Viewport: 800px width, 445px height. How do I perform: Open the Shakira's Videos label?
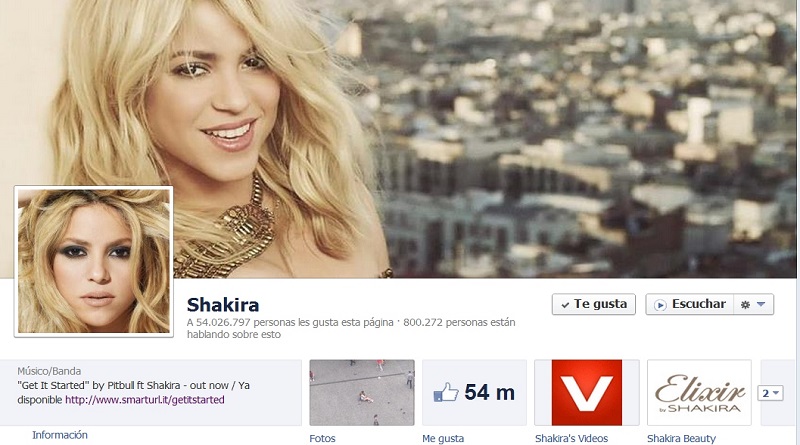[x=571, y=438]
